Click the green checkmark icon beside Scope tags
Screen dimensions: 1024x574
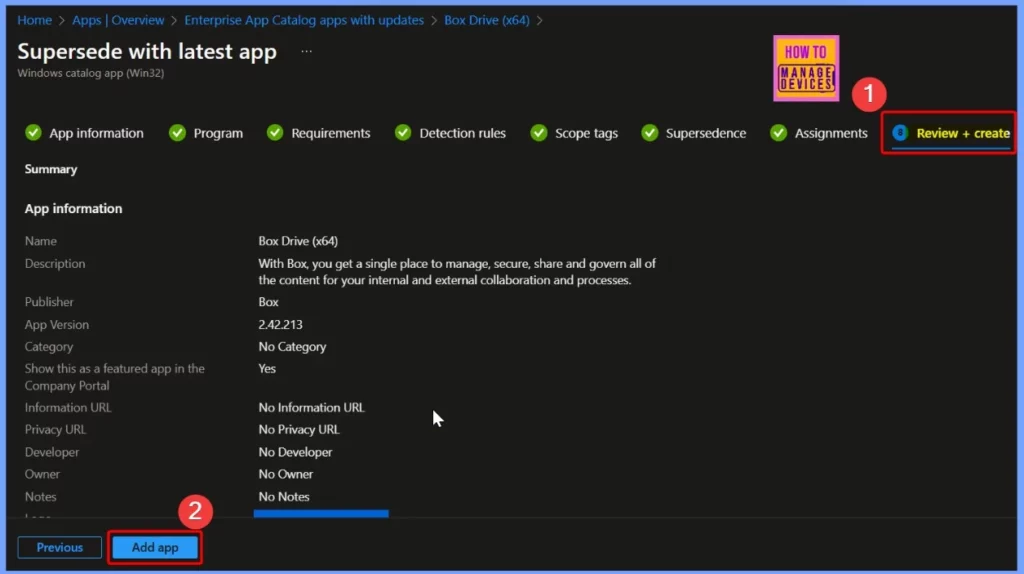coord(539,133)
